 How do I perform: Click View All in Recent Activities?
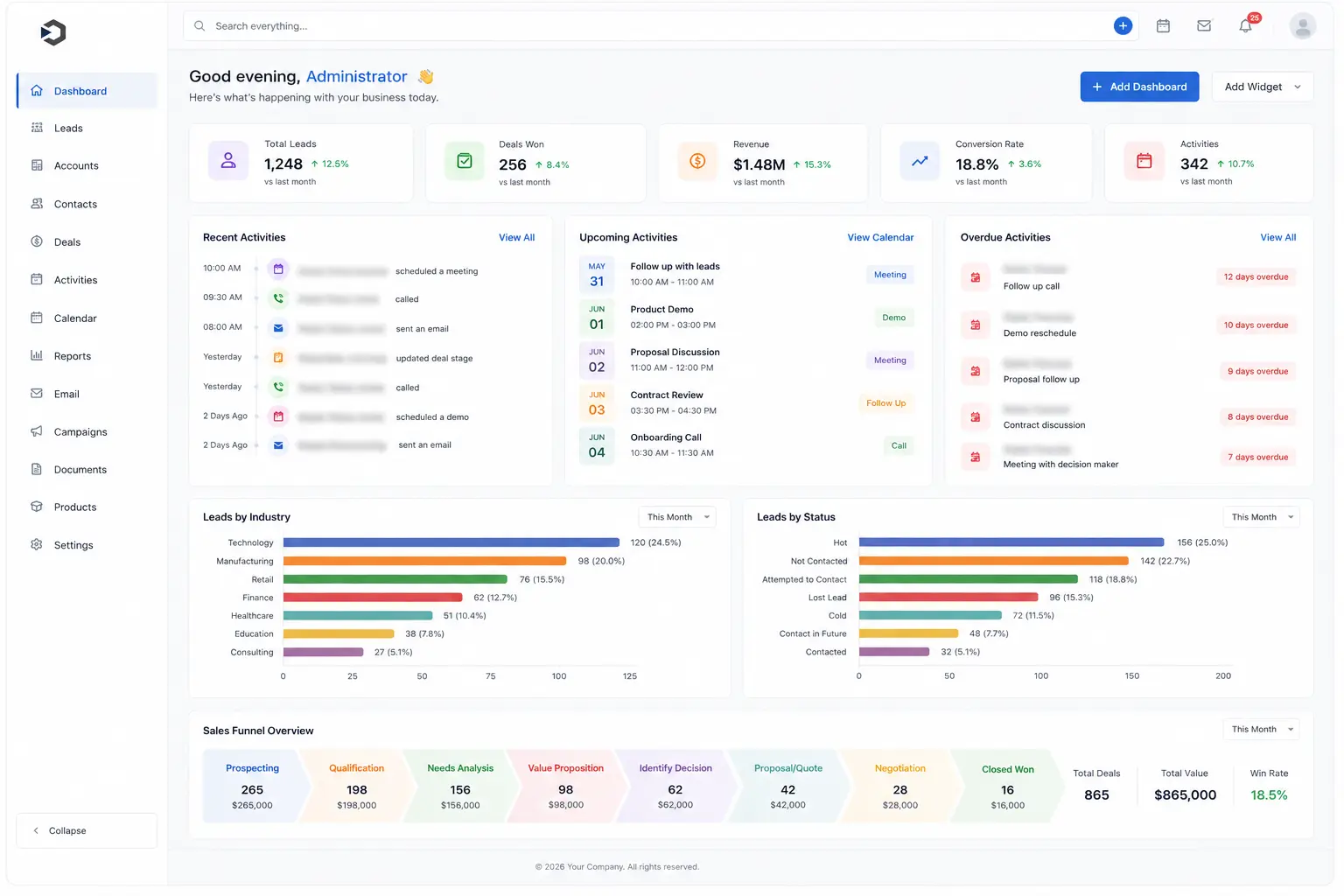pyautogui.click(x=516, y=237)
